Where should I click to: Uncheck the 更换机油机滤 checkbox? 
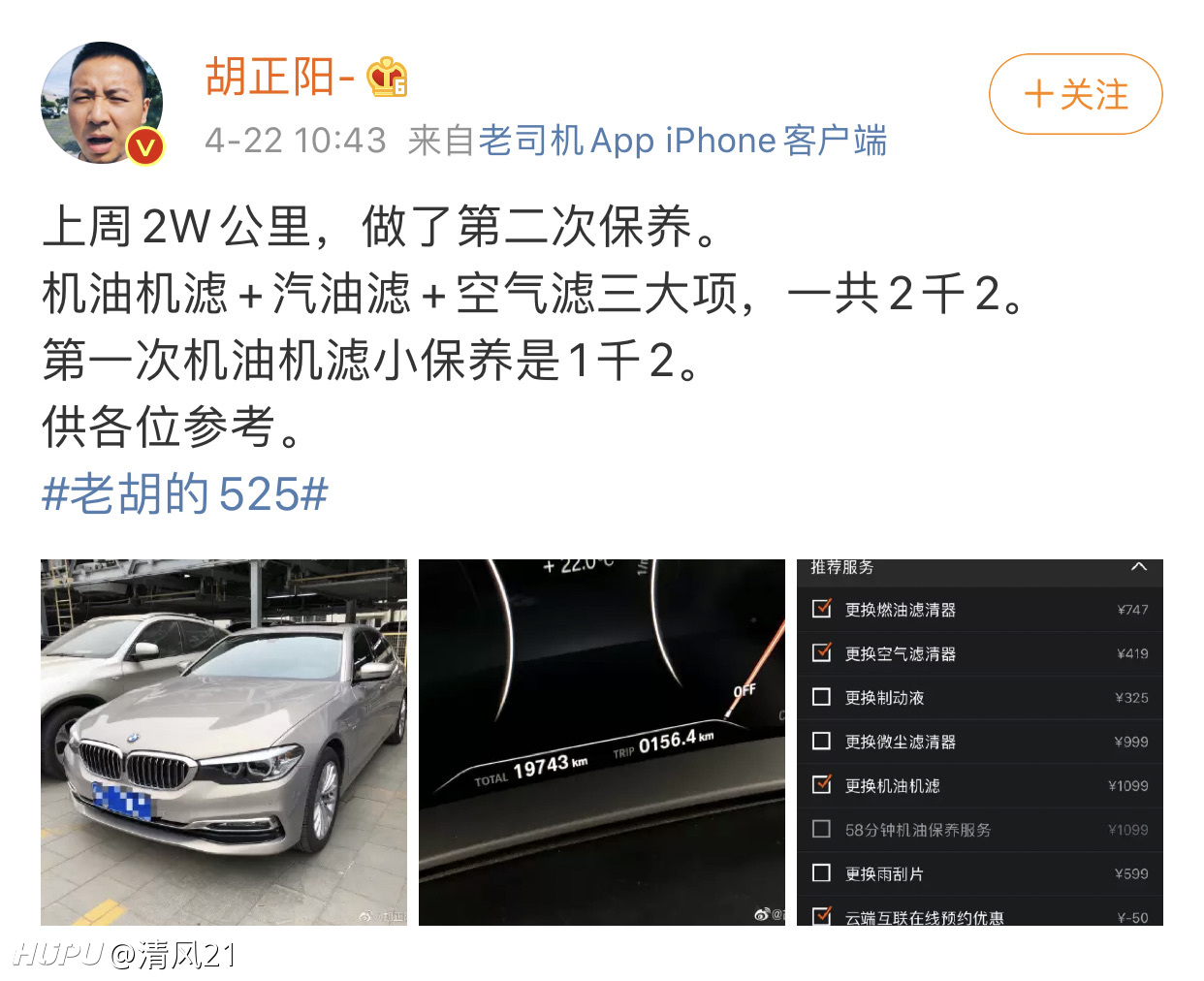(x=822, y=784)
